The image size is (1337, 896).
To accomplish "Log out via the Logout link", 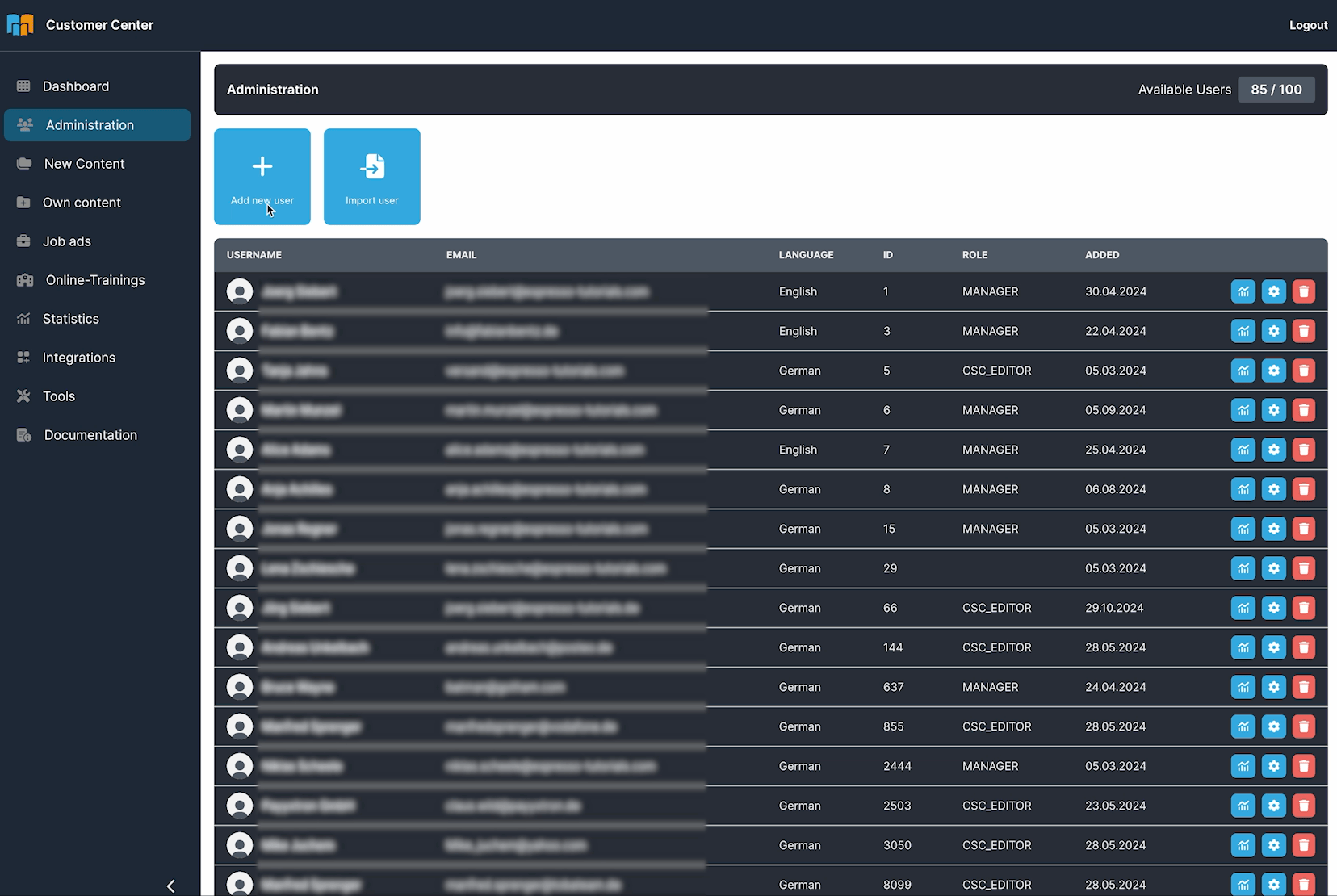I will (x=1308, y=25).
